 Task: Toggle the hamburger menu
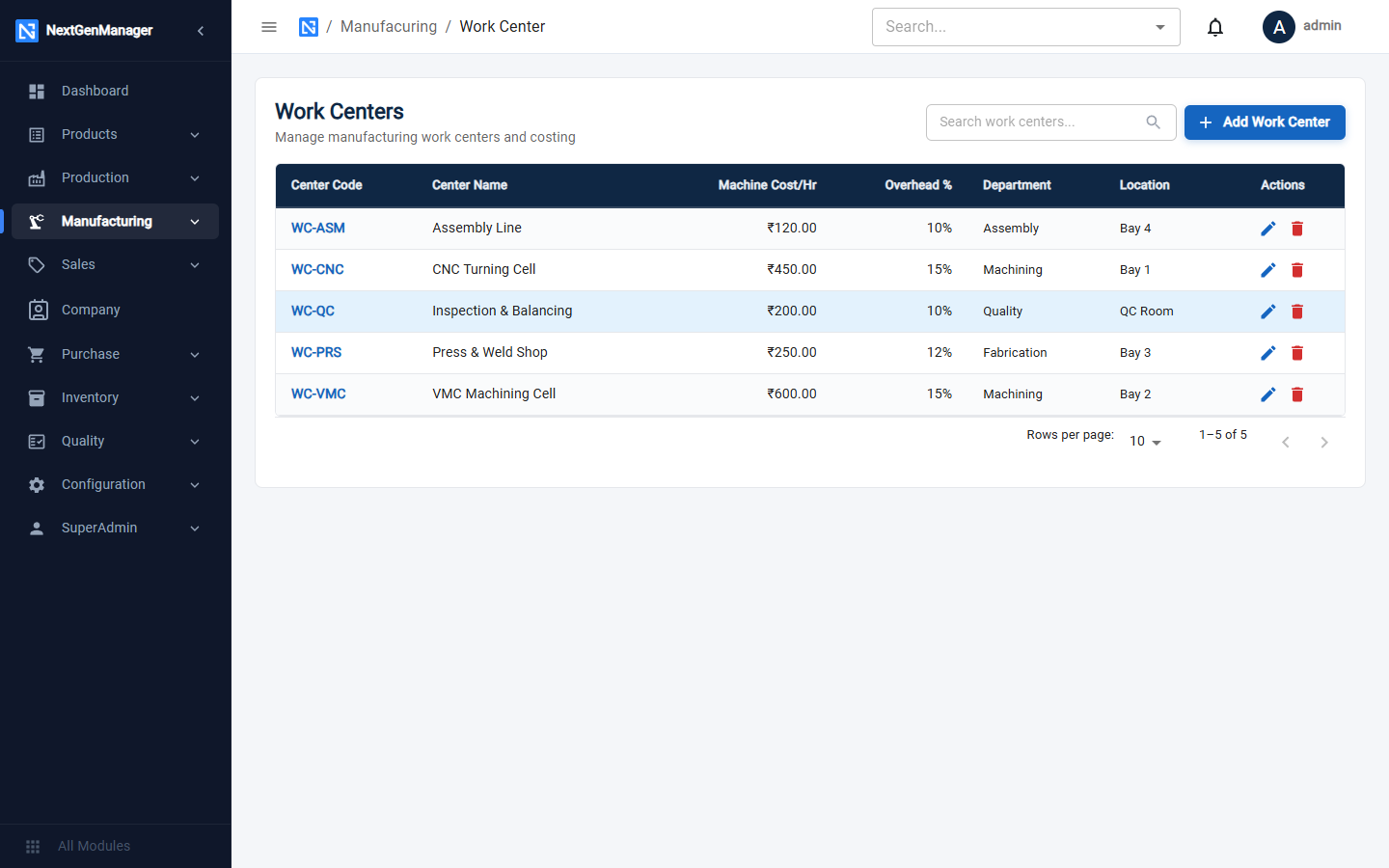pos(269,27)
